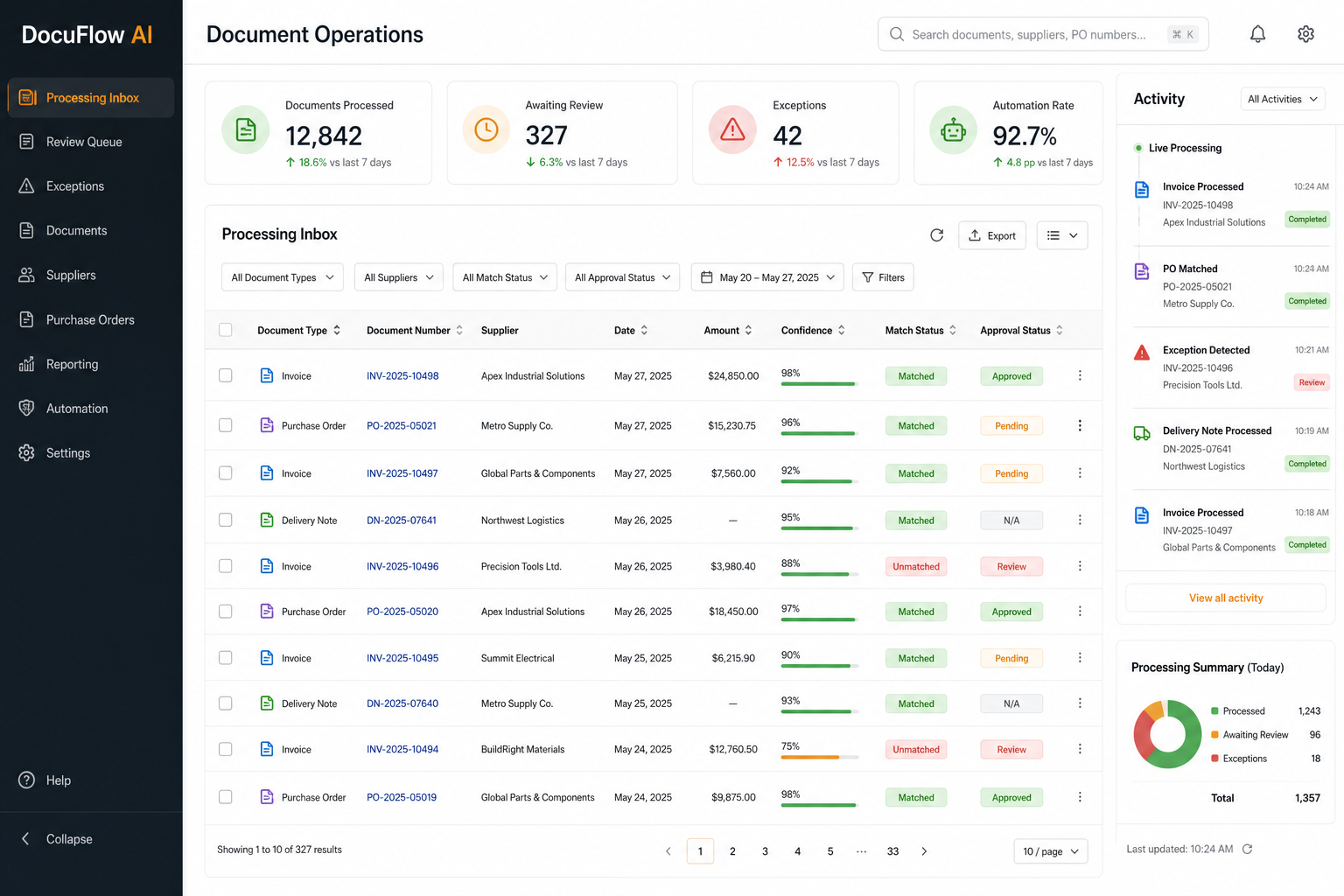
Task: Click the Automation Rate robot icon
Action: (953, 129)
